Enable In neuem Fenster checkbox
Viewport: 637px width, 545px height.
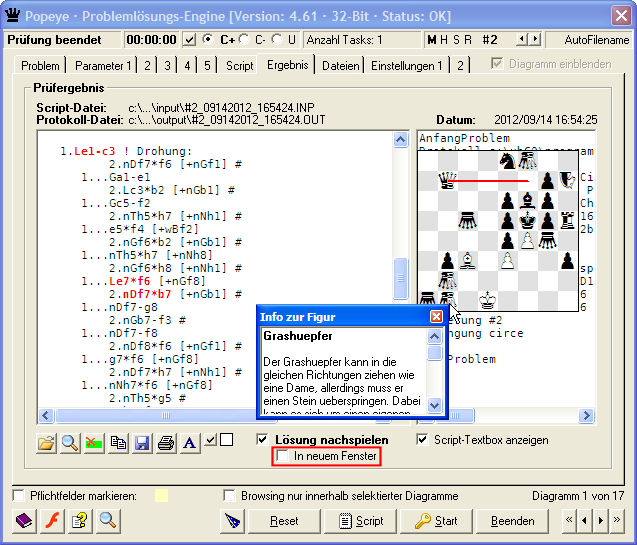click(x=282, y=455)
